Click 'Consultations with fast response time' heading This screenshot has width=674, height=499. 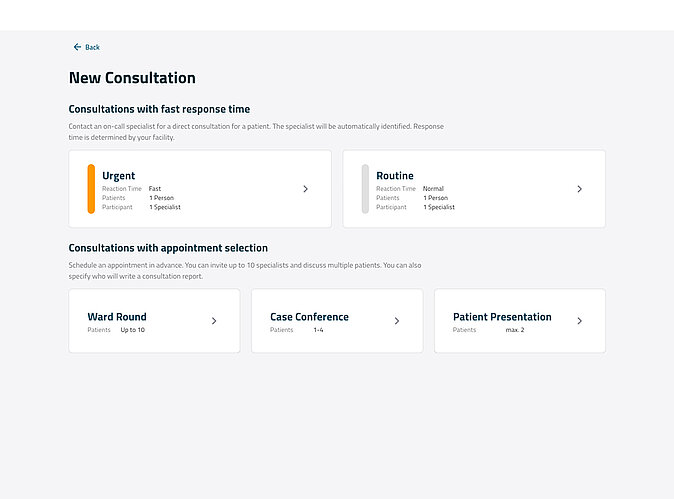point(159,109)
